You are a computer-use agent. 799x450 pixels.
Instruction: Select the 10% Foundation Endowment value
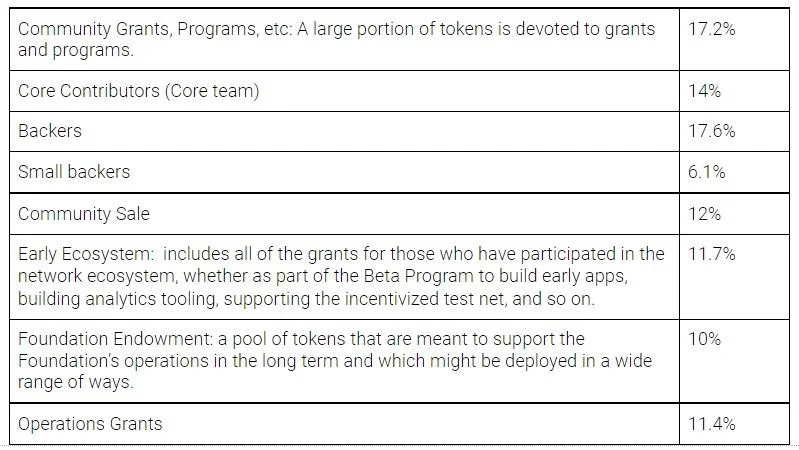click(704, 339)
